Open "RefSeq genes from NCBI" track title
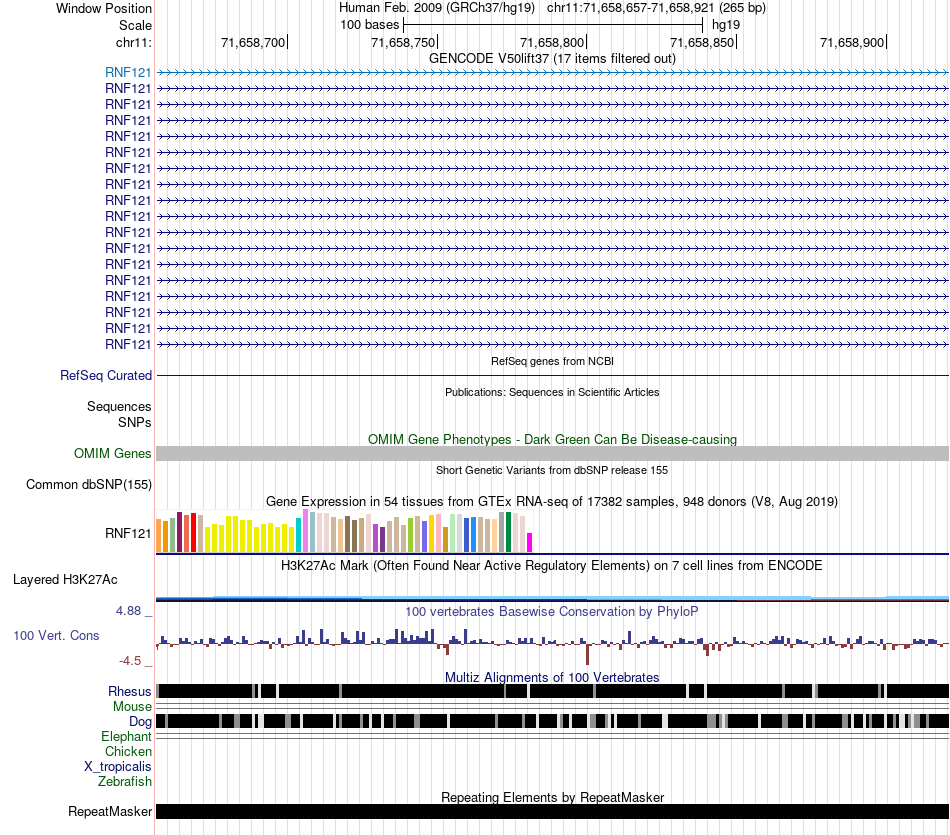 coord(552,361)
